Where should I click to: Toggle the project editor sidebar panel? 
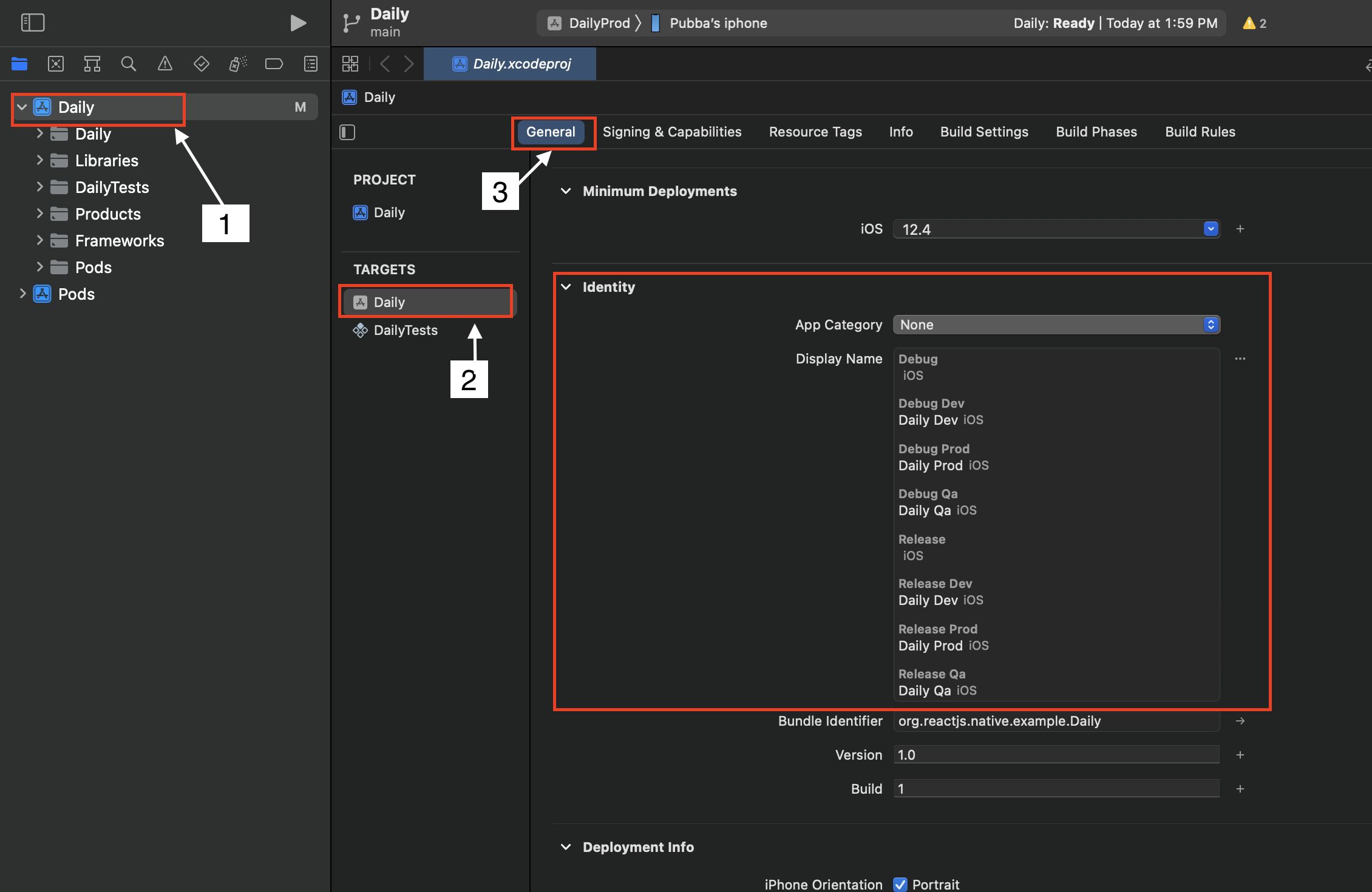coord(347,132)
